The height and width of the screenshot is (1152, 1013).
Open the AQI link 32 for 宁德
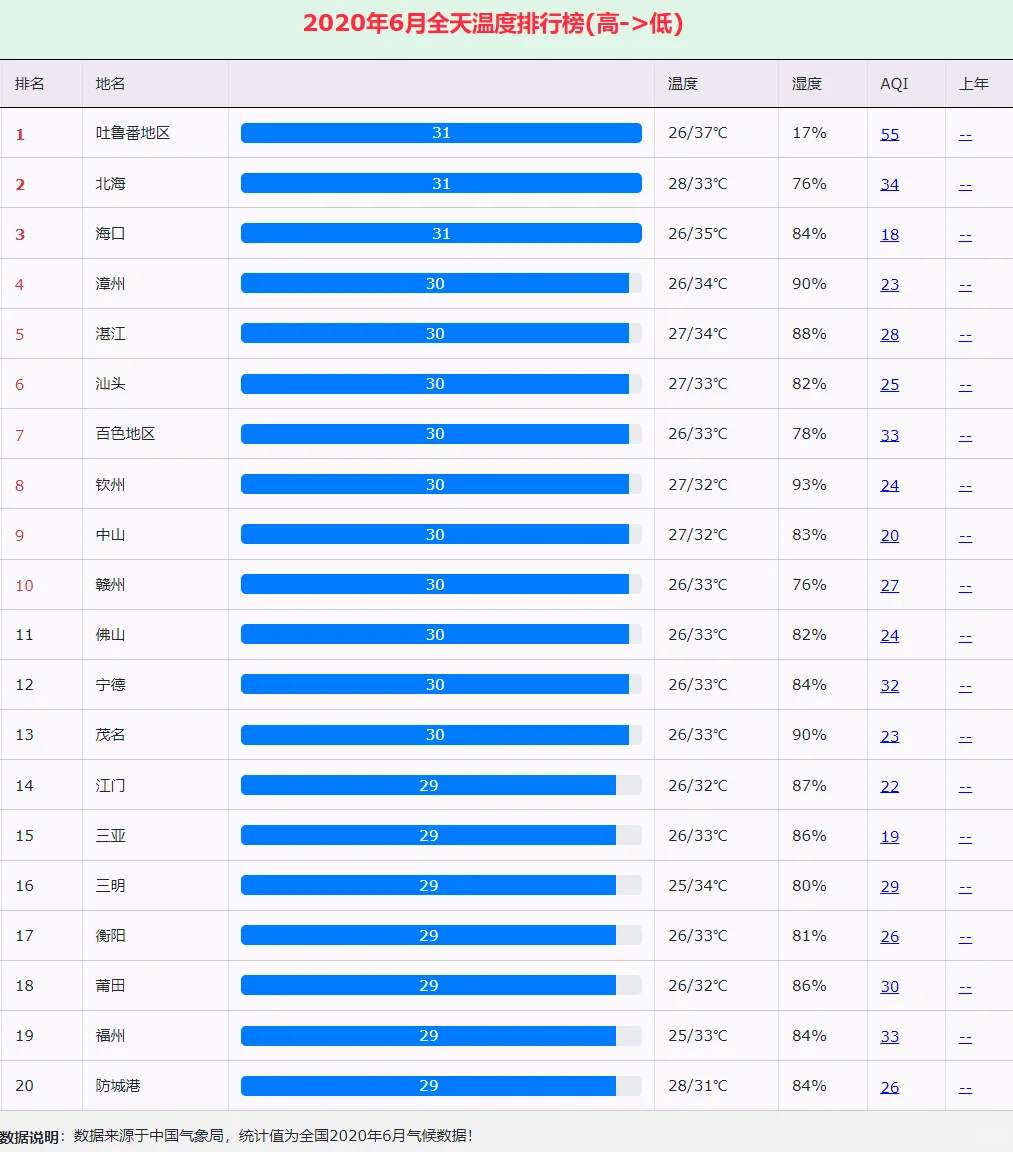[x=890, y=685]
